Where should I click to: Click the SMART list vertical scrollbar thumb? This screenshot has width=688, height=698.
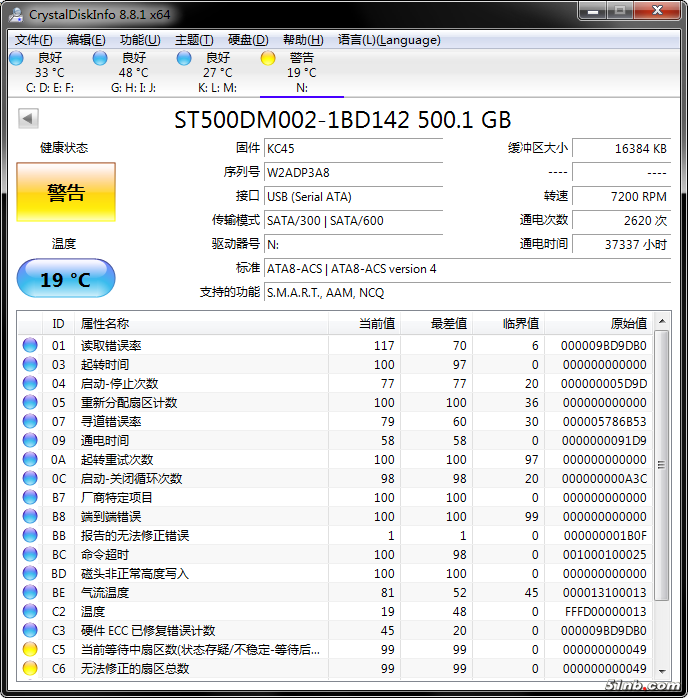662,465
